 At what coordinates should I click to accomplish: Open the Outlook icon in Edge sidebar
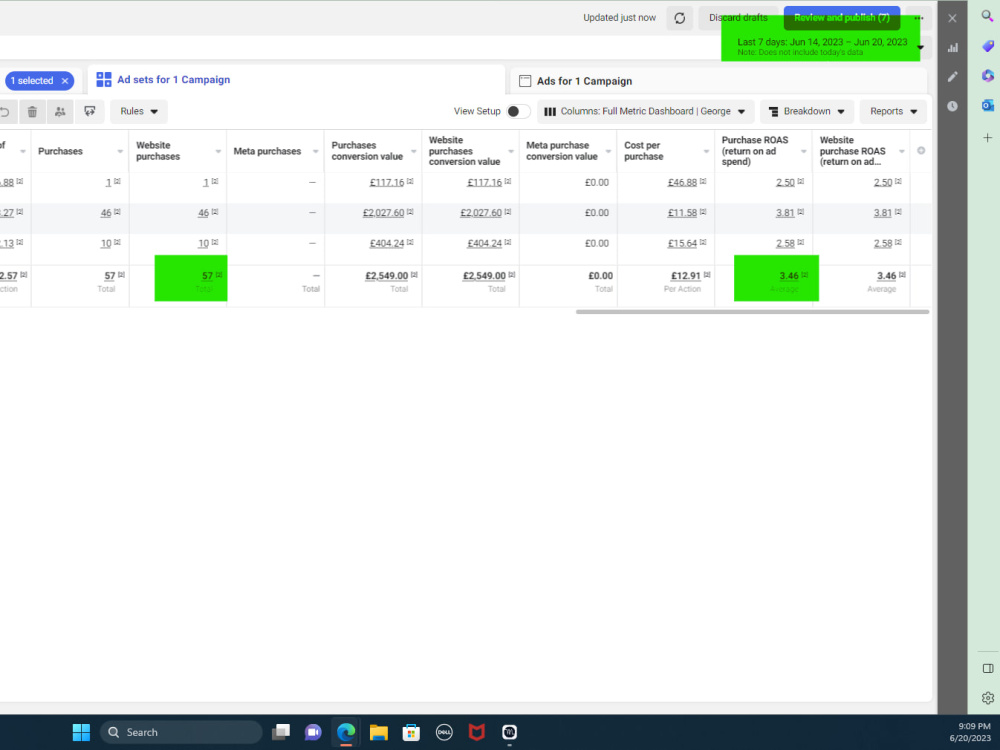click(987, 106)
